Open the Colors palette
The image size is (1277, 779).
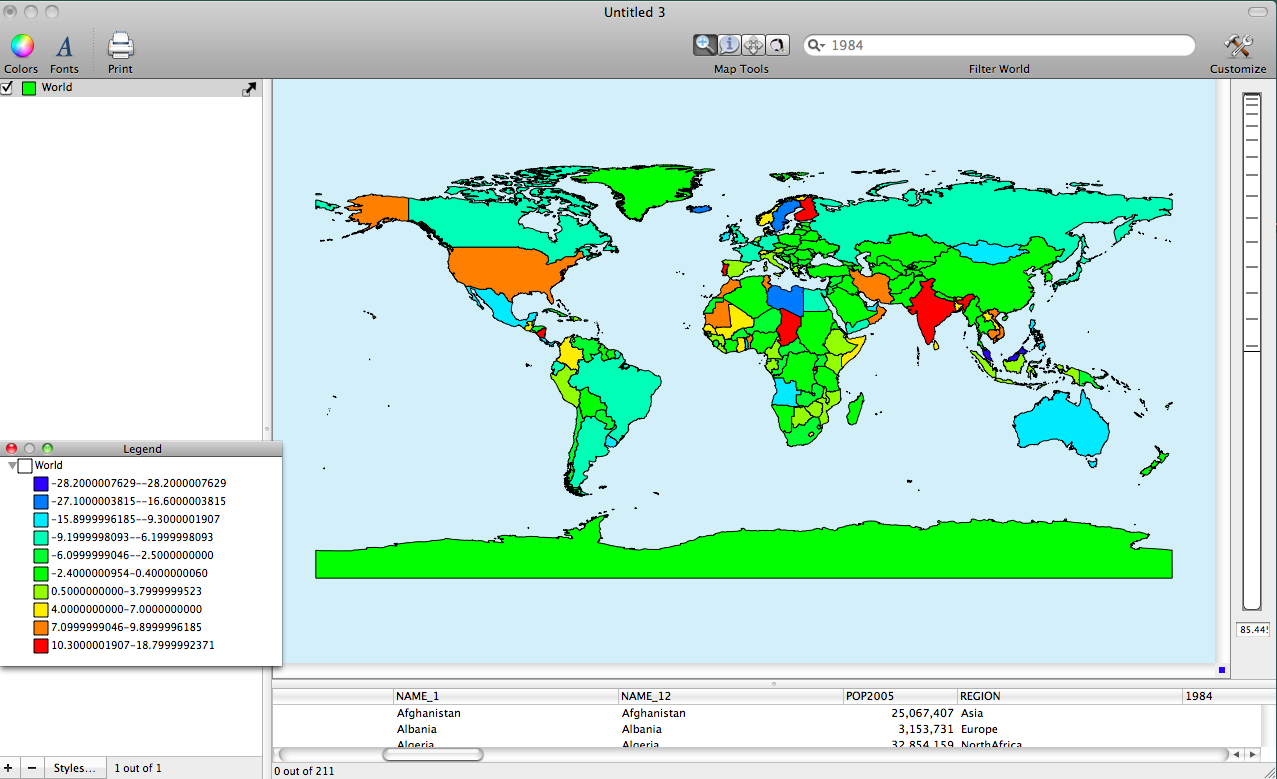[x=21, y=46]
